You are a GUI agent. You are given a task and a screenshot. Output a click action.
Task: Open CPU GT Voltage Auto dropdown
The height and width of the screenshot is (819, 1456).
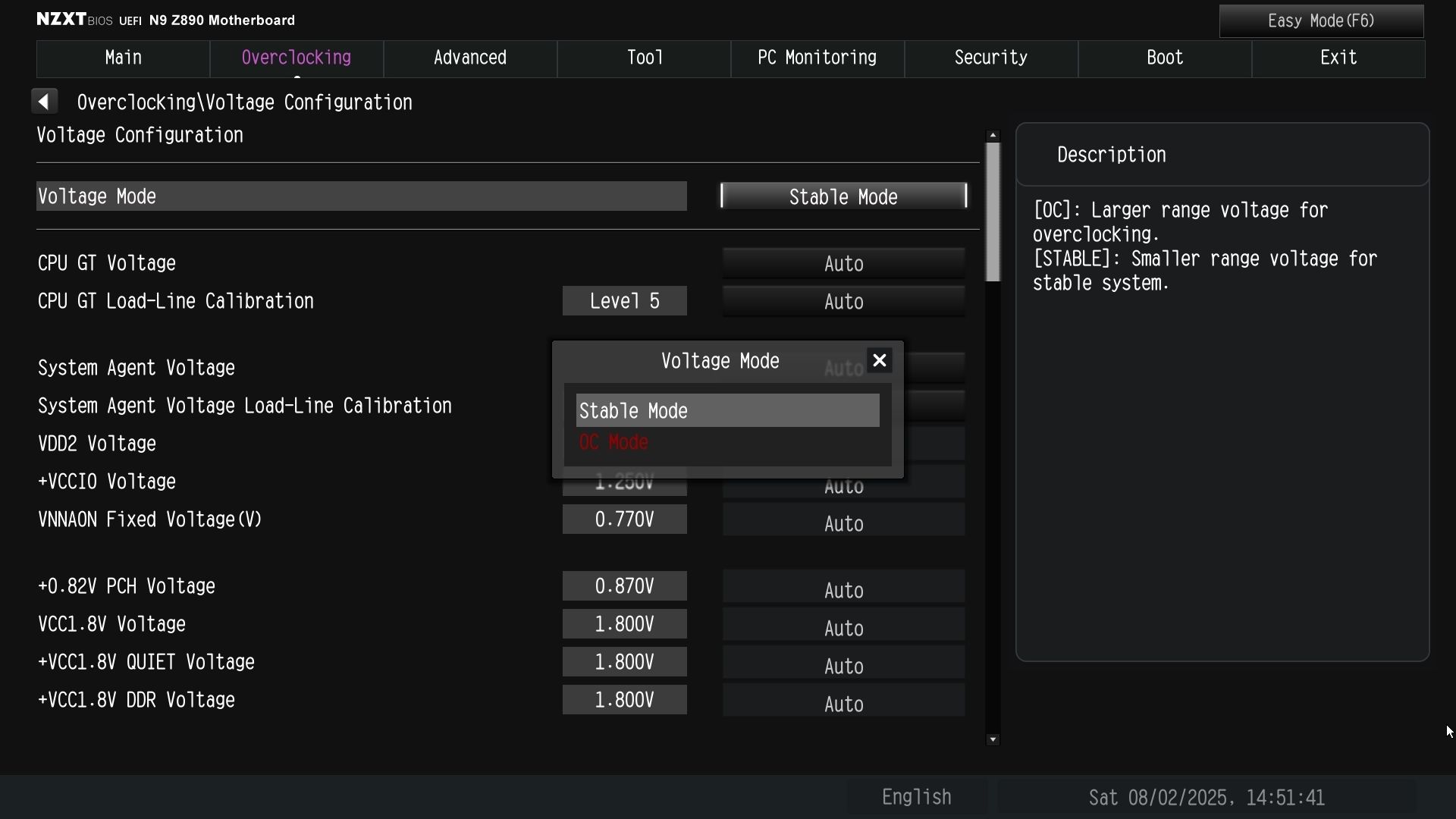tap(843, 263)
